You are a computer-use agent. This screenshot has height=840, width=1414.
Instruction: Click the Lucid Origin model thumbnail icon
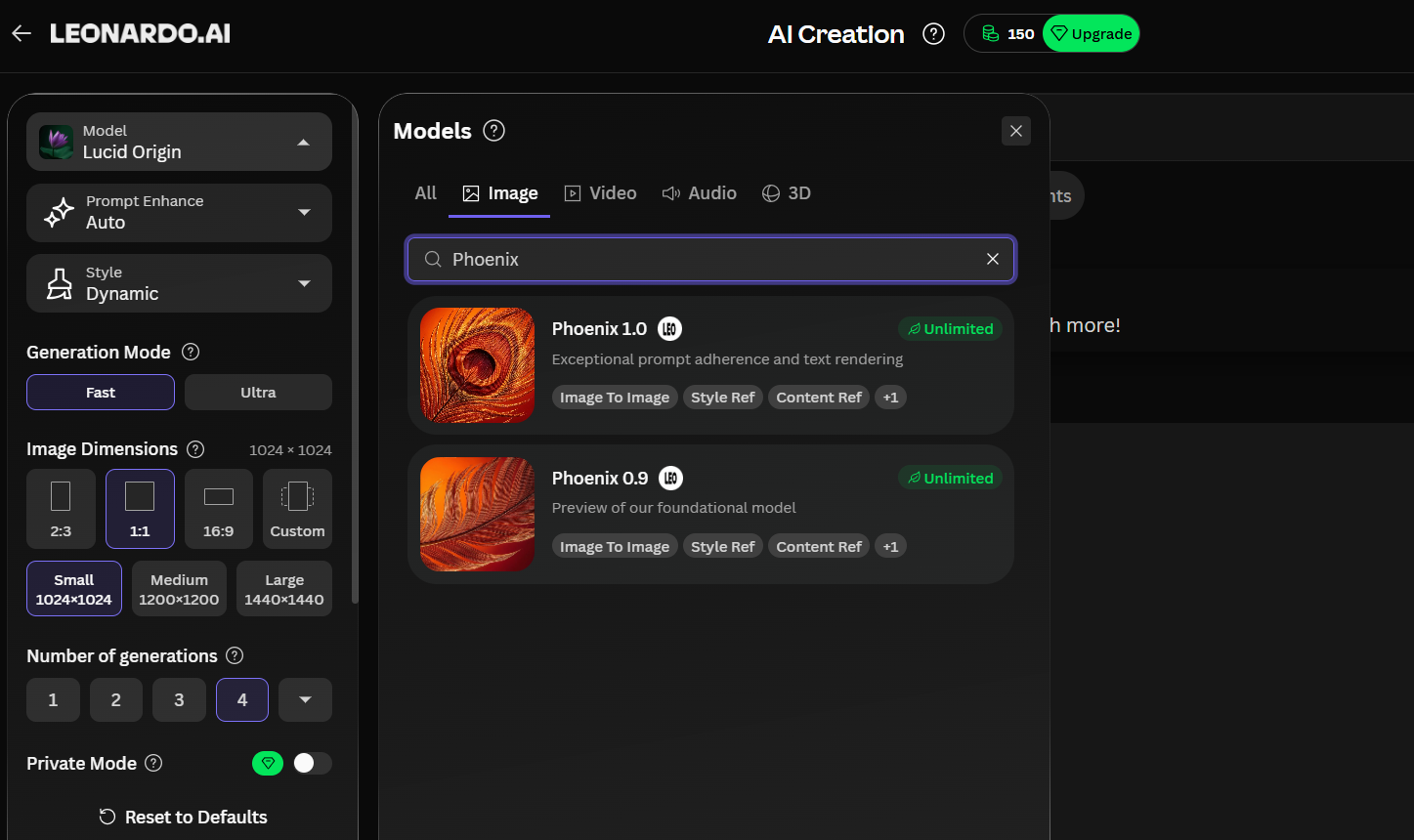(57, 142)
